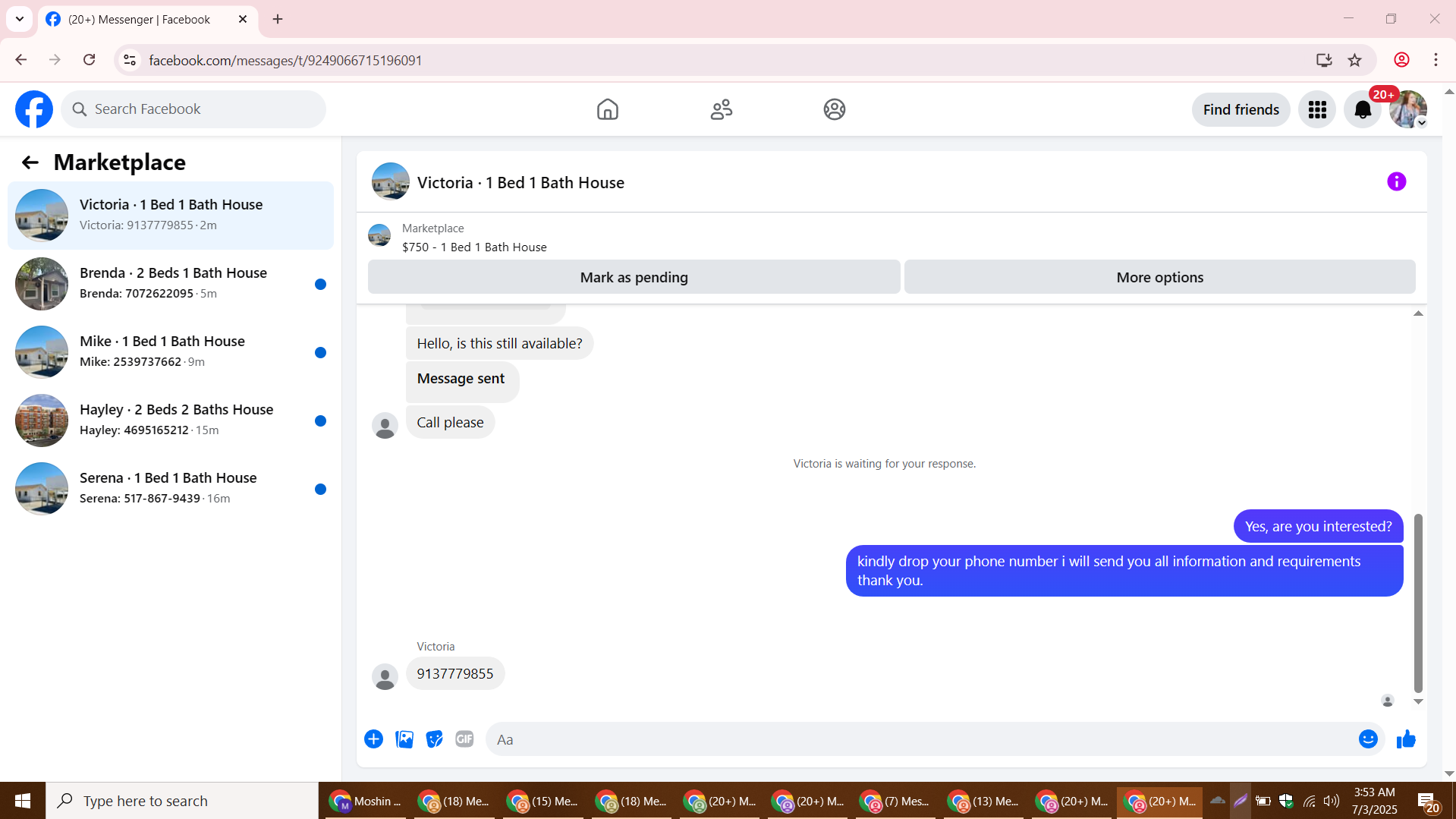Click the listing thumbnail beside $750 price
1456x819 pixels.
pos(379,236)
